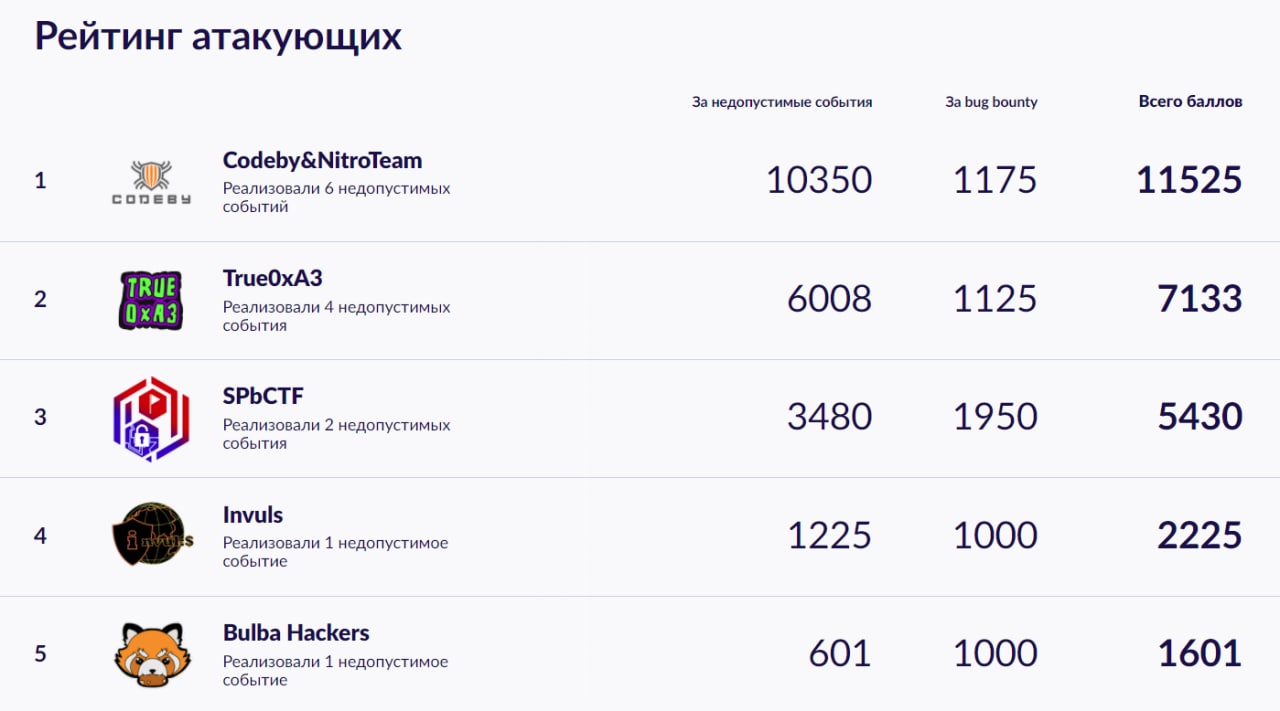1280x711 pixels.
Task: Sort by the "Всего баллов" column header
Action: point(1190,102)
